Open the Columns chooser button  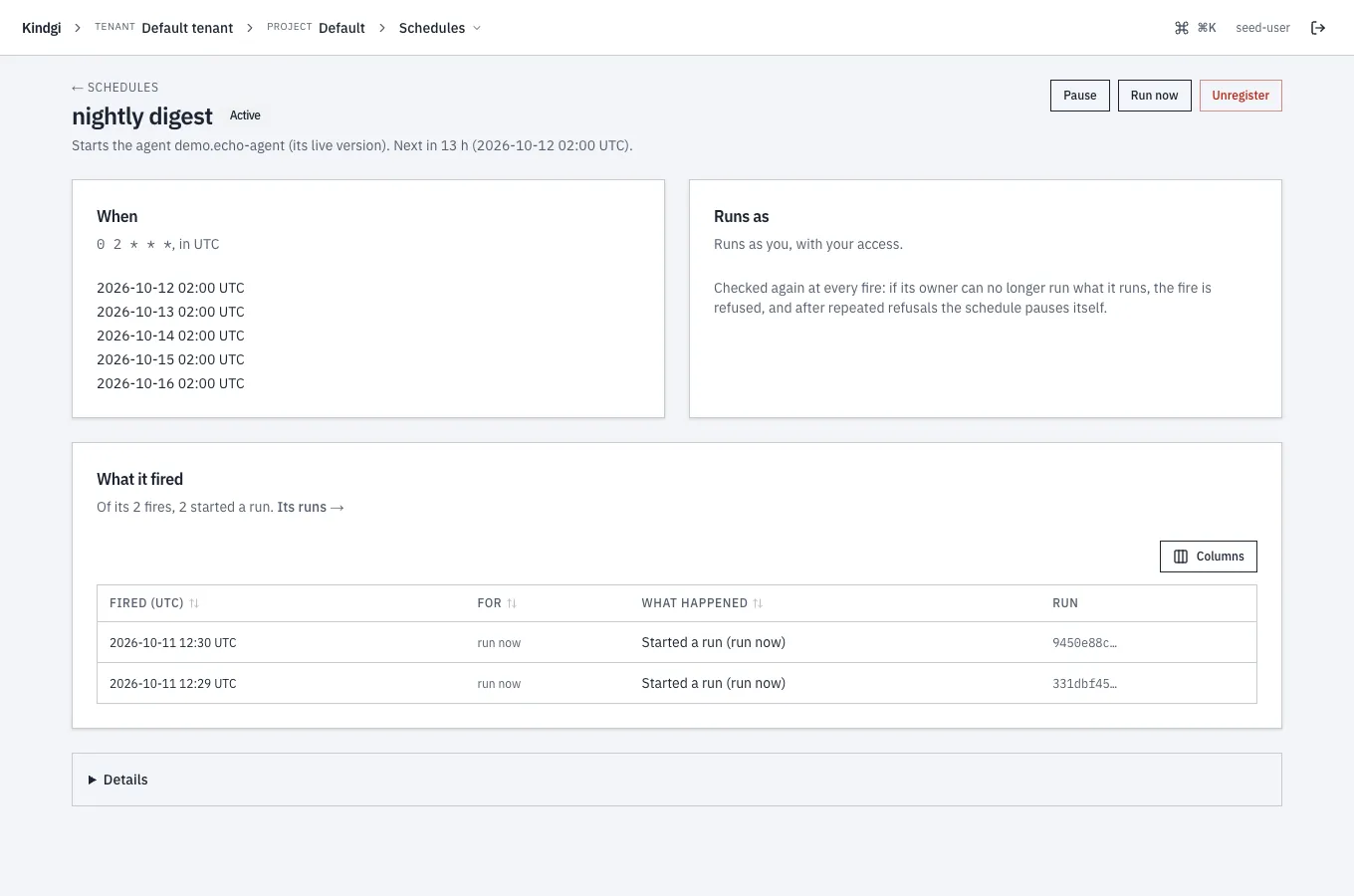pyautogui.click(x=1209, y=557)
